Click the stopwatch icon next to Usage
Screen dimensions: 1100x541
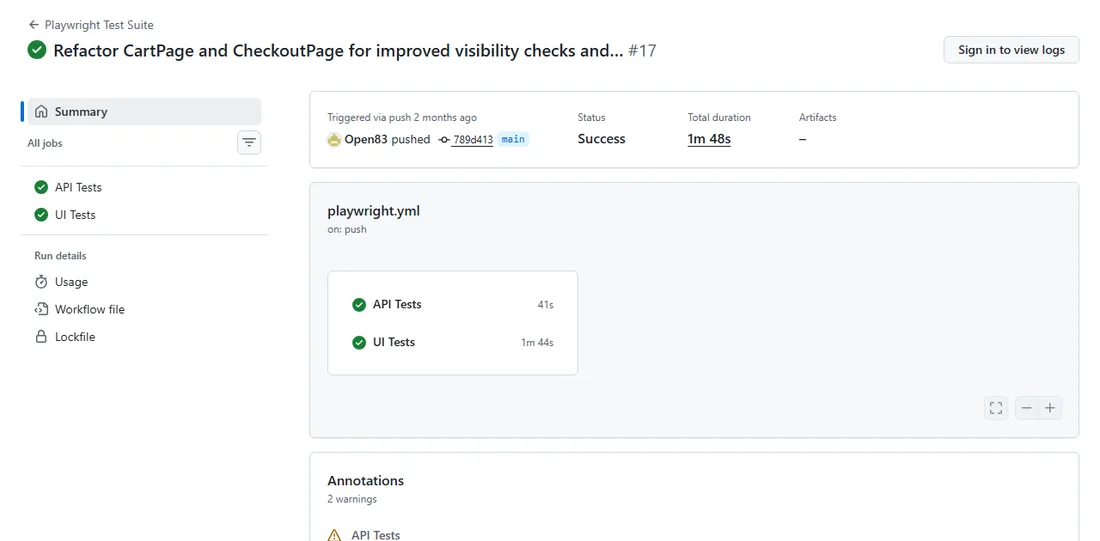[41, 282]
